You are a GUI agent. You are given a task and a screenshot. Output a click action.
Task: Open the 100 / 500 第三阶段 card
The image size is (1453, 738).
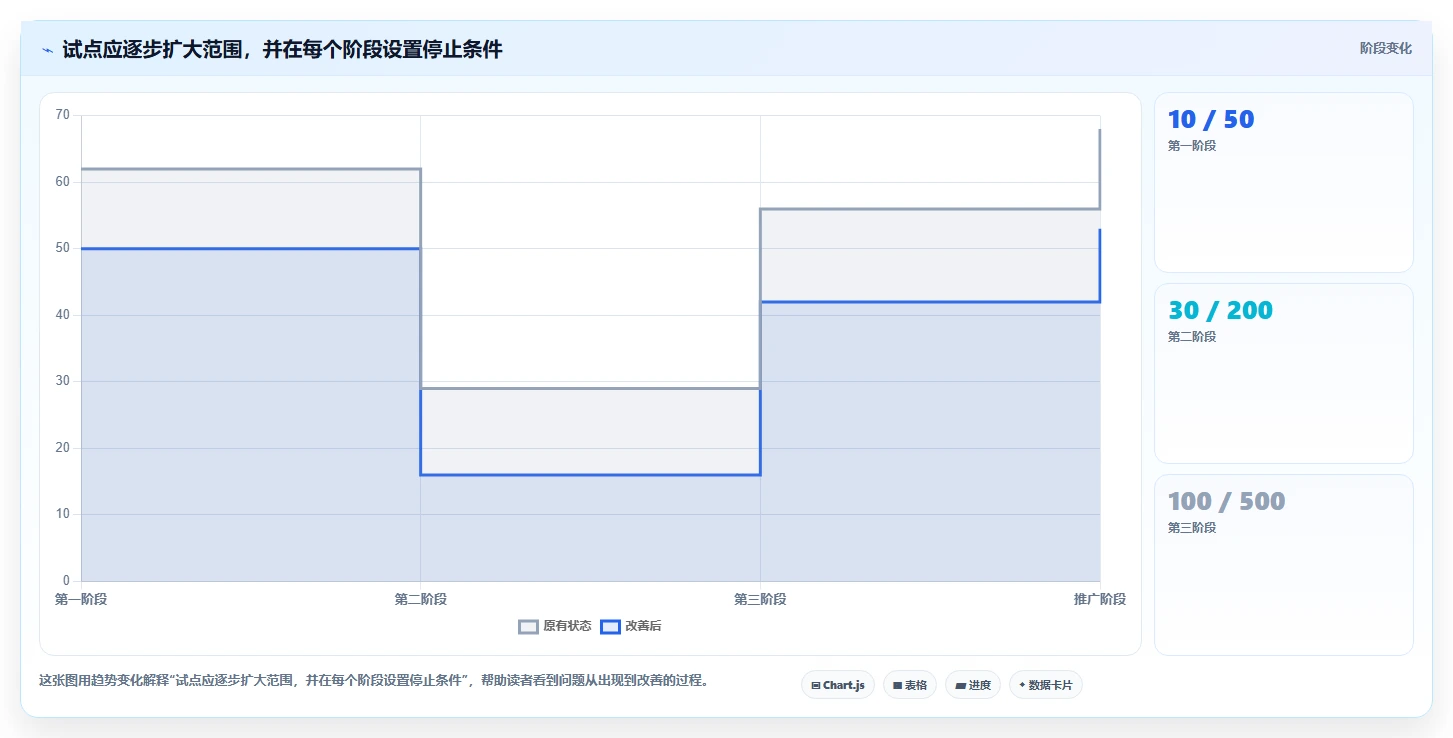tap(1284, 565)
